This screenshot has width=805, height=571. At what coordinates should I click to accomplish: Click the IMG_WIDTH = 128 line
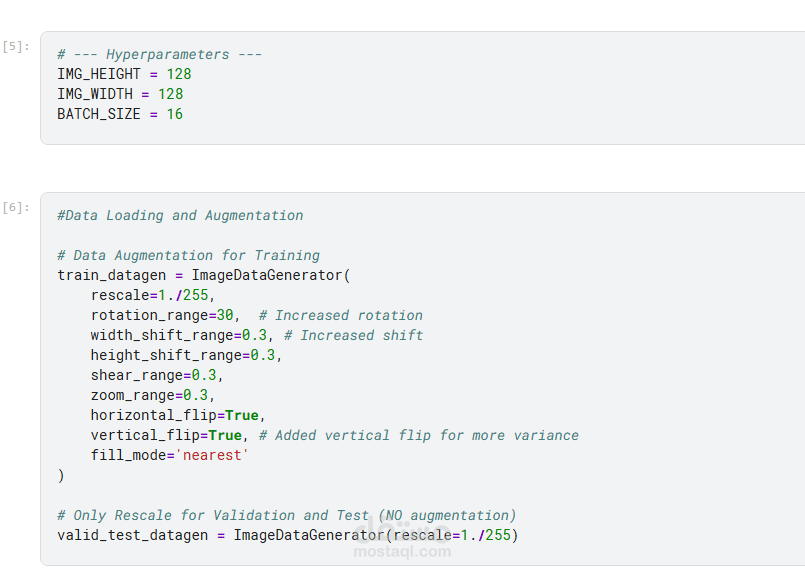coord(120,94)
